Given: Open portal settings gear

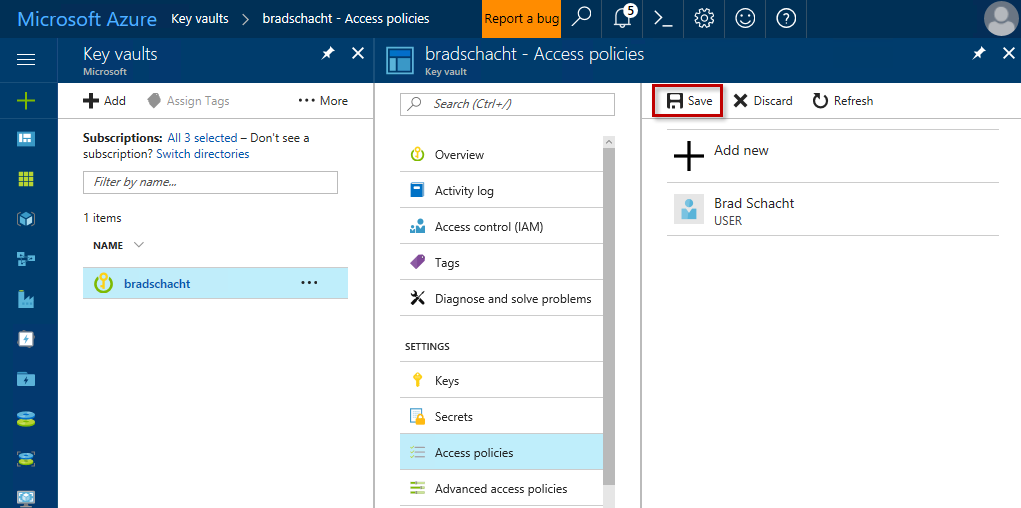Looking at the screenshot, I should (704, 18).
